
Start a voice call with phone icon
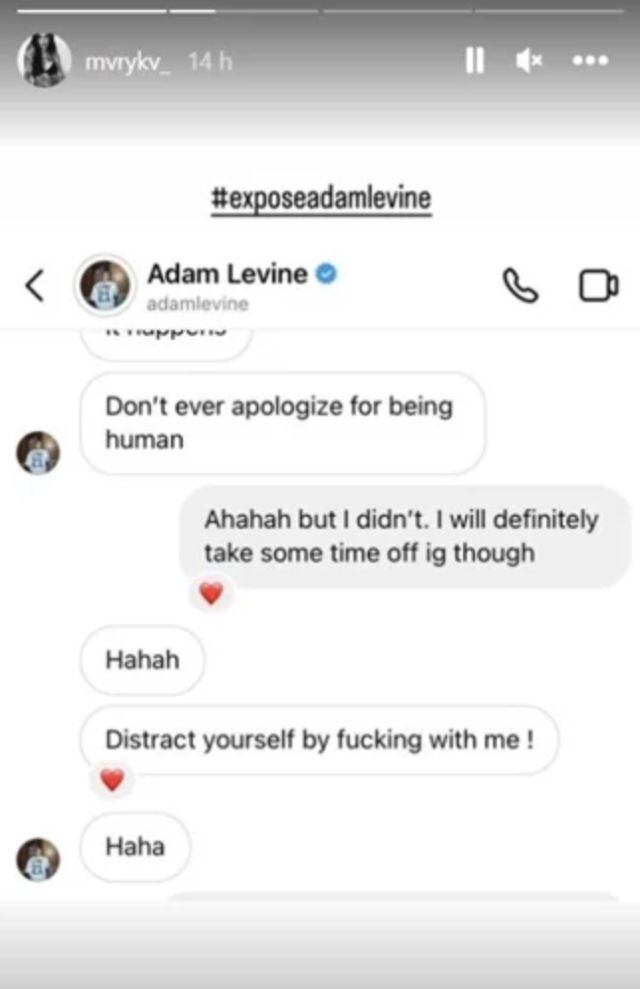click(x=520, y=286)
